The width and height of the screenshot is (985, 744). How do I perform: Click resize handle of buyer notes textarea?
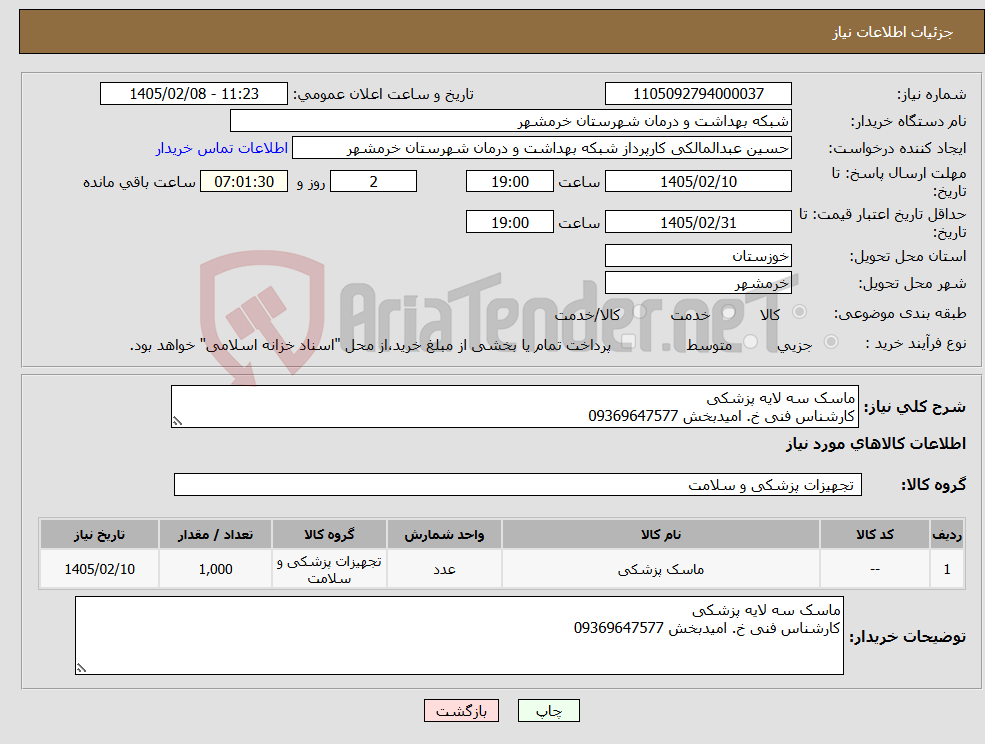[81, 669]
